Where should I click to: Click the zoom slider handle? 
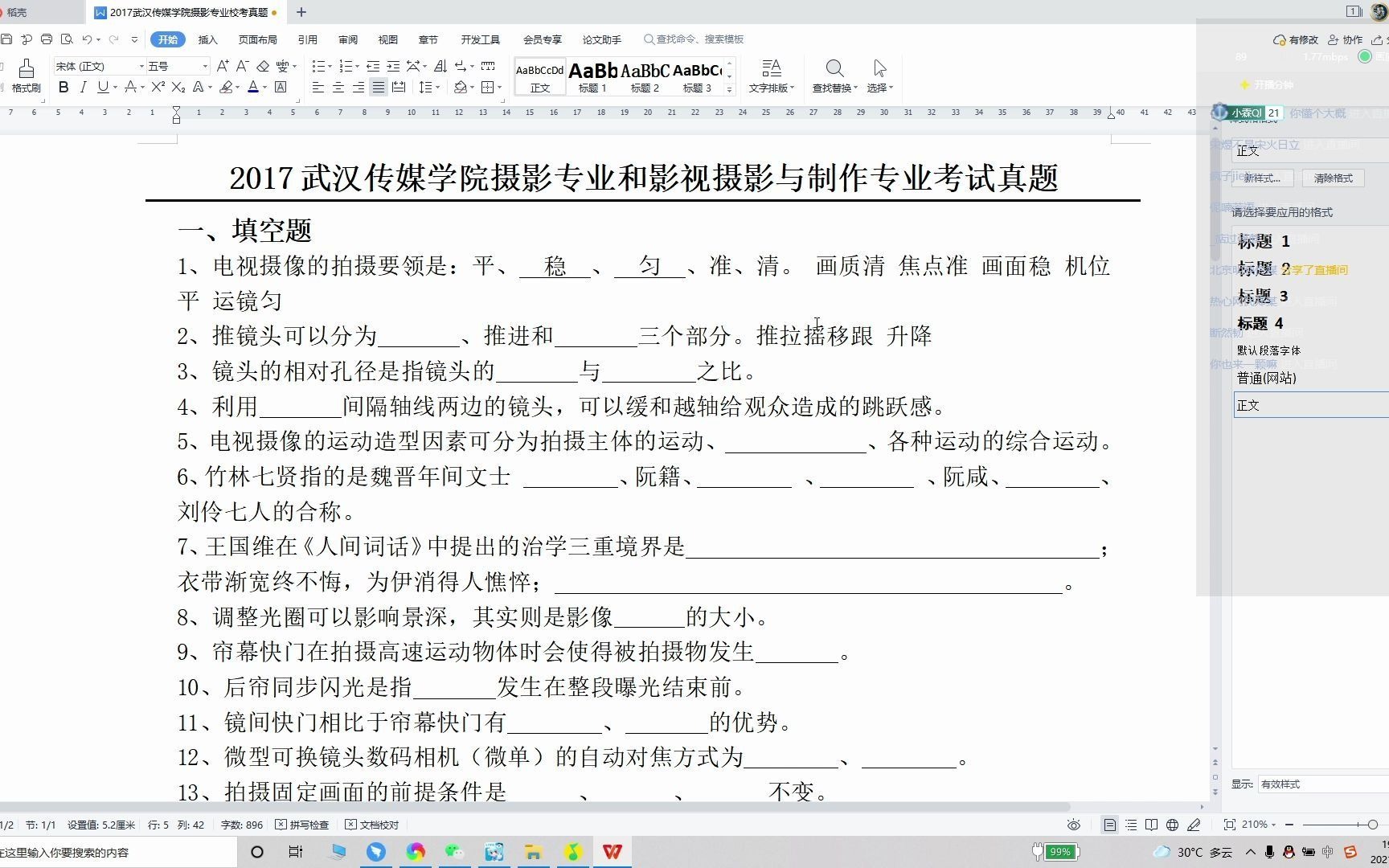(x=1372, y=825)
